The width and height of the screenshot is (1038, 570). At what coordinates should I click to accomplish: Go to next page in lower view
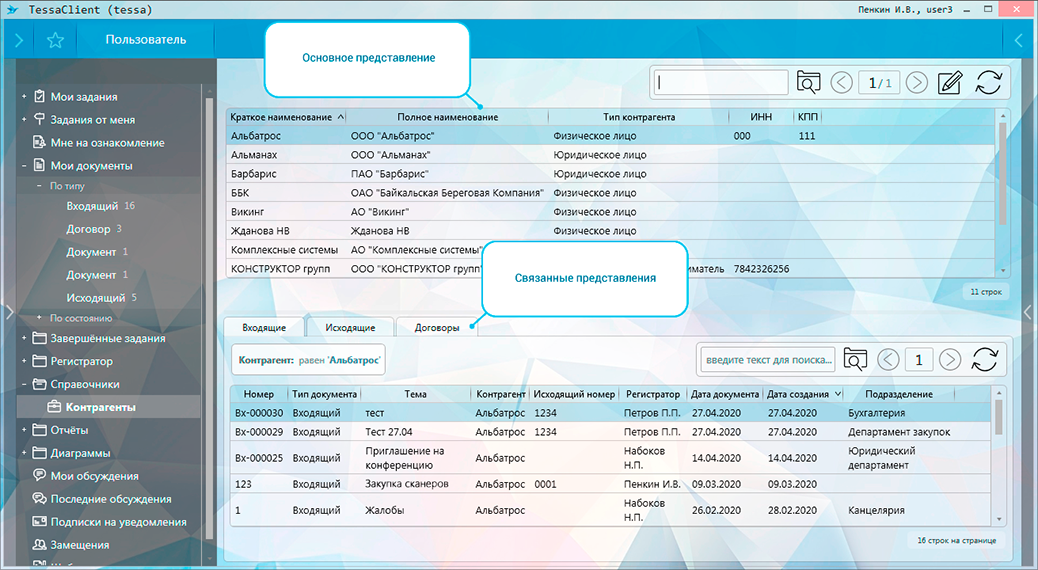[x=950, y=359]
